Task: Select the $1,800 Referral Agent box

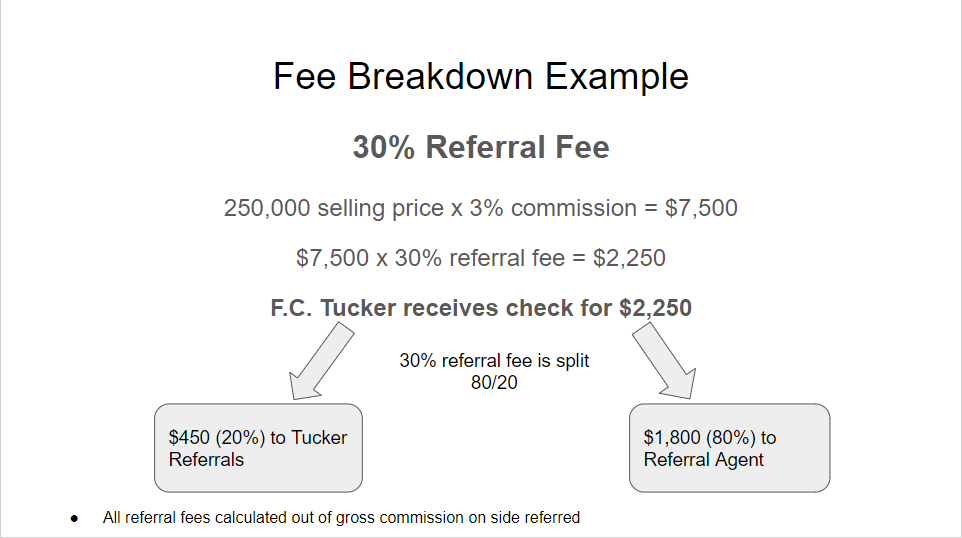Action: (729, 448)
